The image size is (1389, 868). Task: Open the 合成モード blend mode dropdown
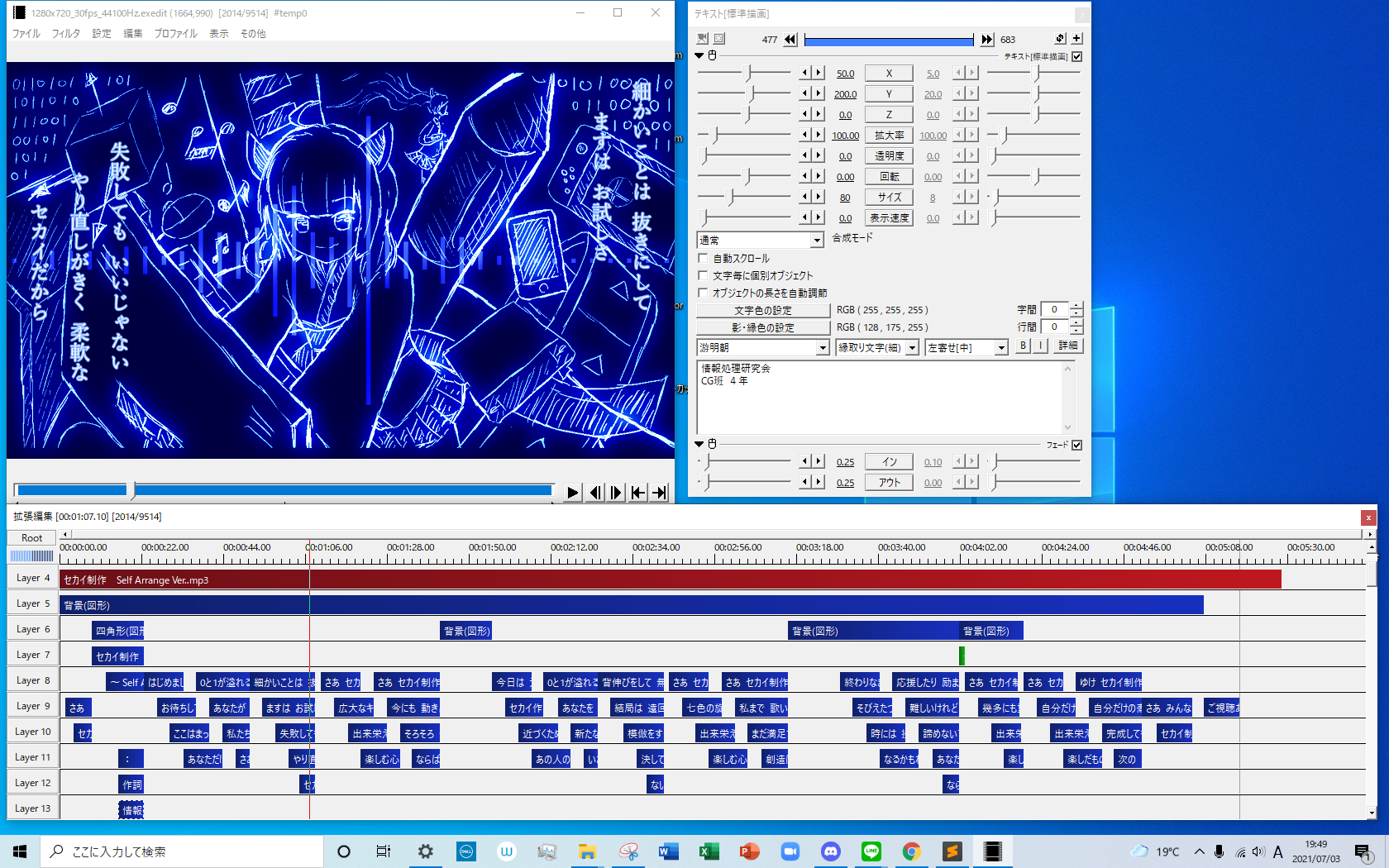[x=817, y=240]
